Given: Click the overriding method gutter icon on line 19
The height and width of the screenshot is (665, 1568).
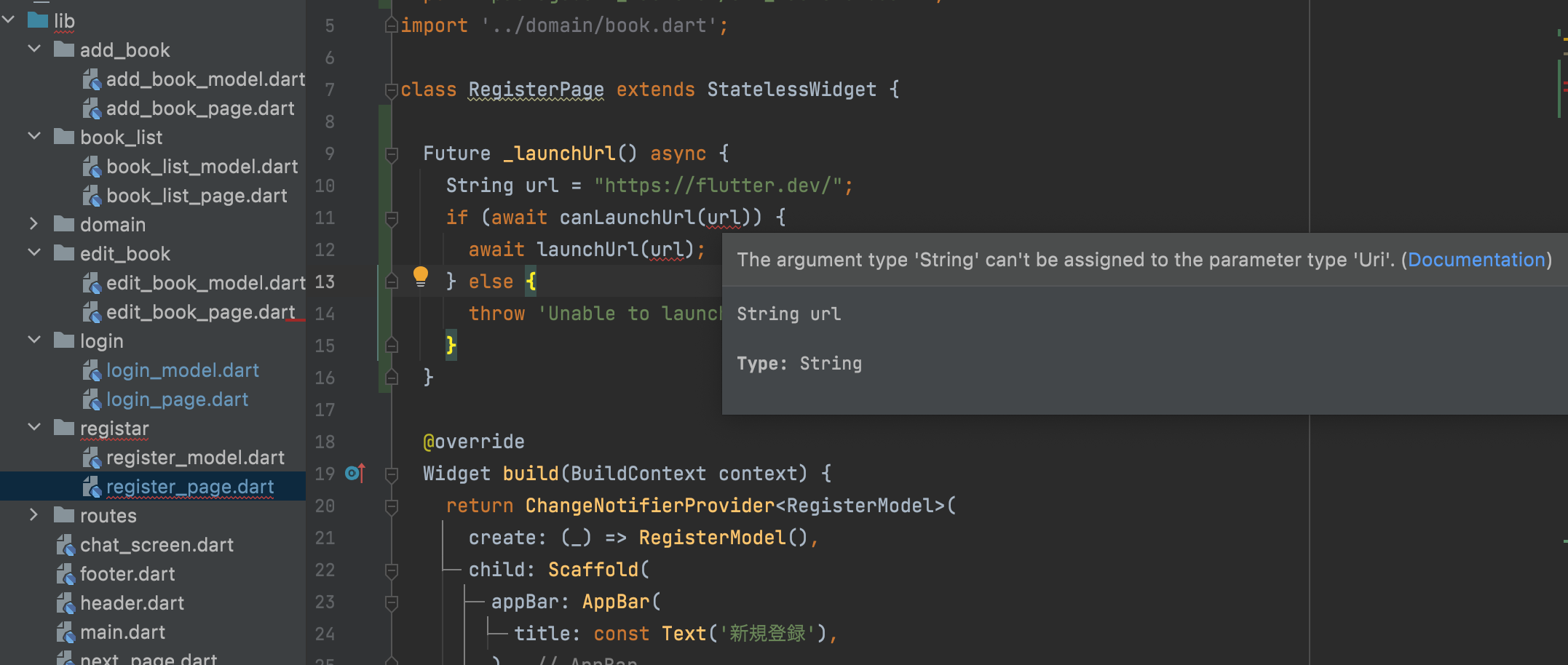Looking at the screenshot, I should point(355,473).
